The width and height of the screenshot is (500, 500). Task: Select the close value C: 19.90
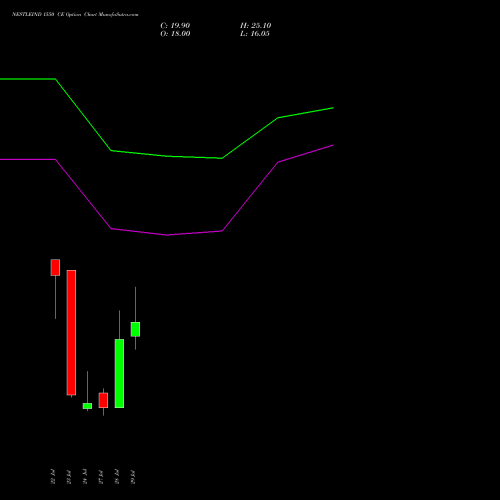point(175,26)
